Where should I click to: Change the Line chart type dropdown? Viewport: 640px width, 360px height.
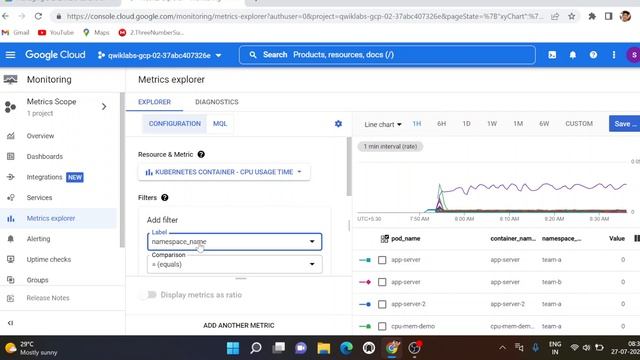click(x=382, y=124)
